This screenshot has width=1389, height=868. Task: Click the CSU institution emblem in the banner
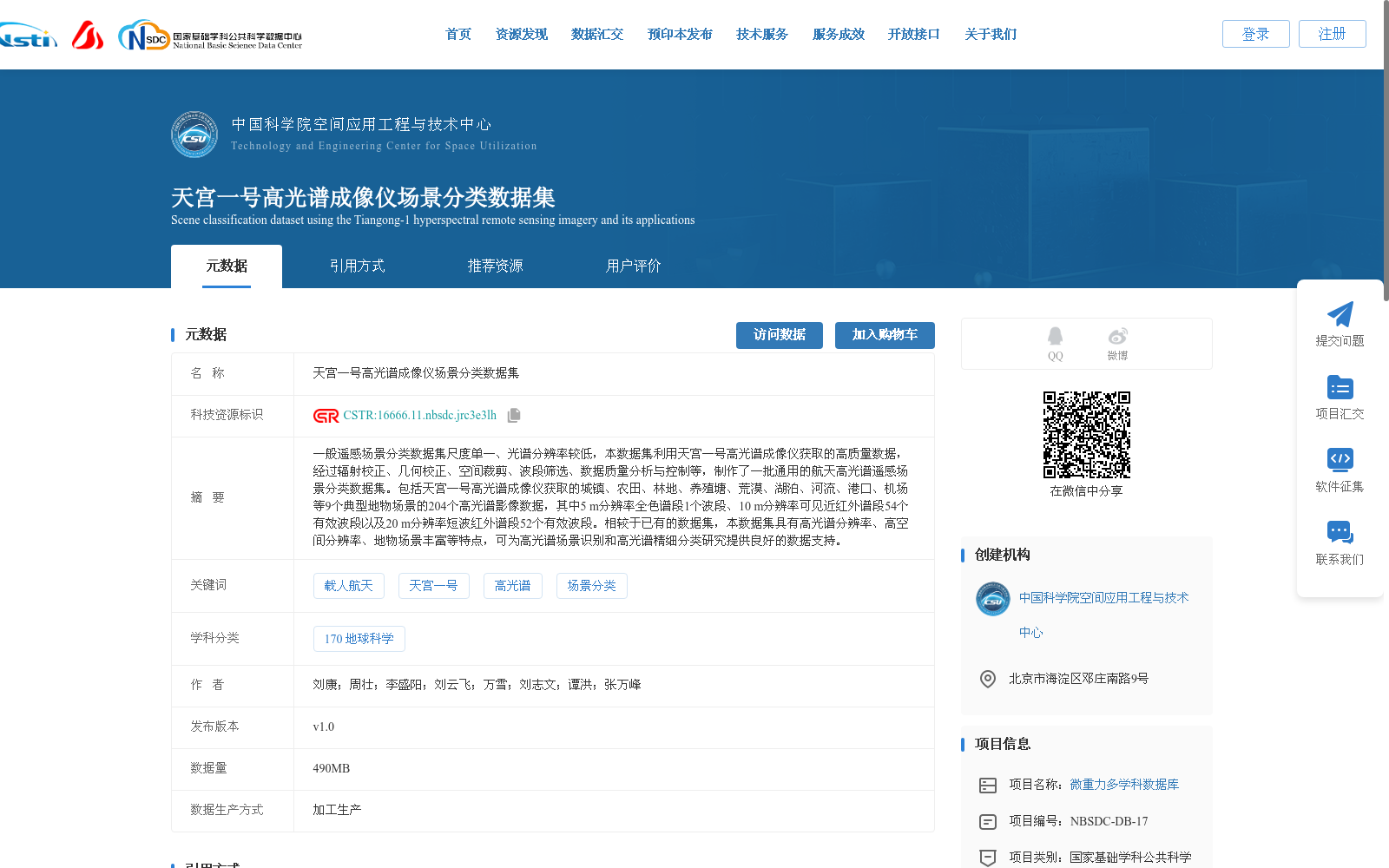pyautogui.click(x=194, y=135)
